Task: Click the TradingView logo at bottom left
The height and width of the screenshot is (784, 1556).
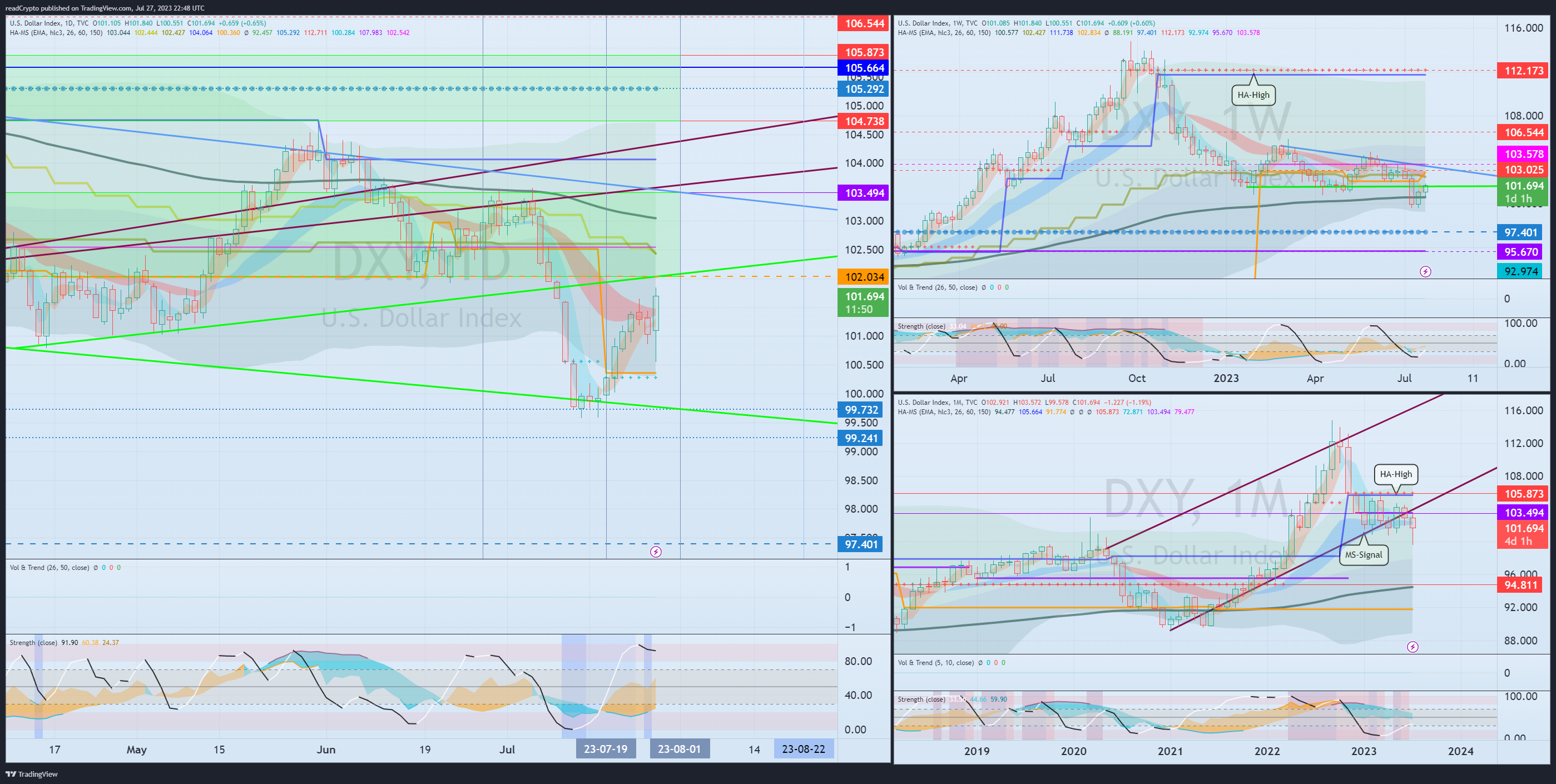Action: click(x=32, y=774)
